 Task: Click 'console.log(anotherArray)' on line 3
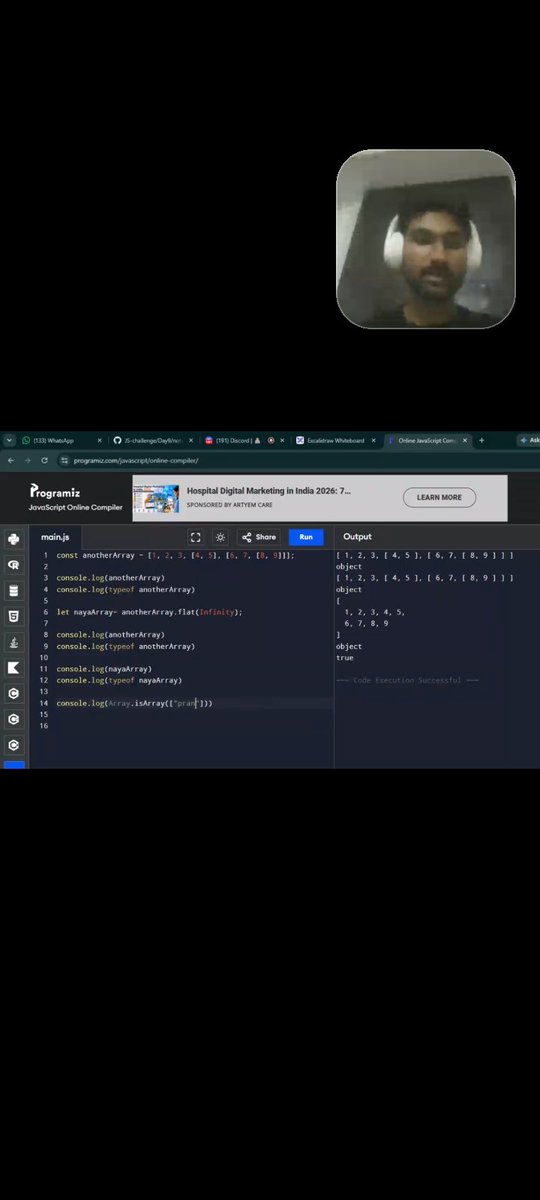(x=110, y=577)
